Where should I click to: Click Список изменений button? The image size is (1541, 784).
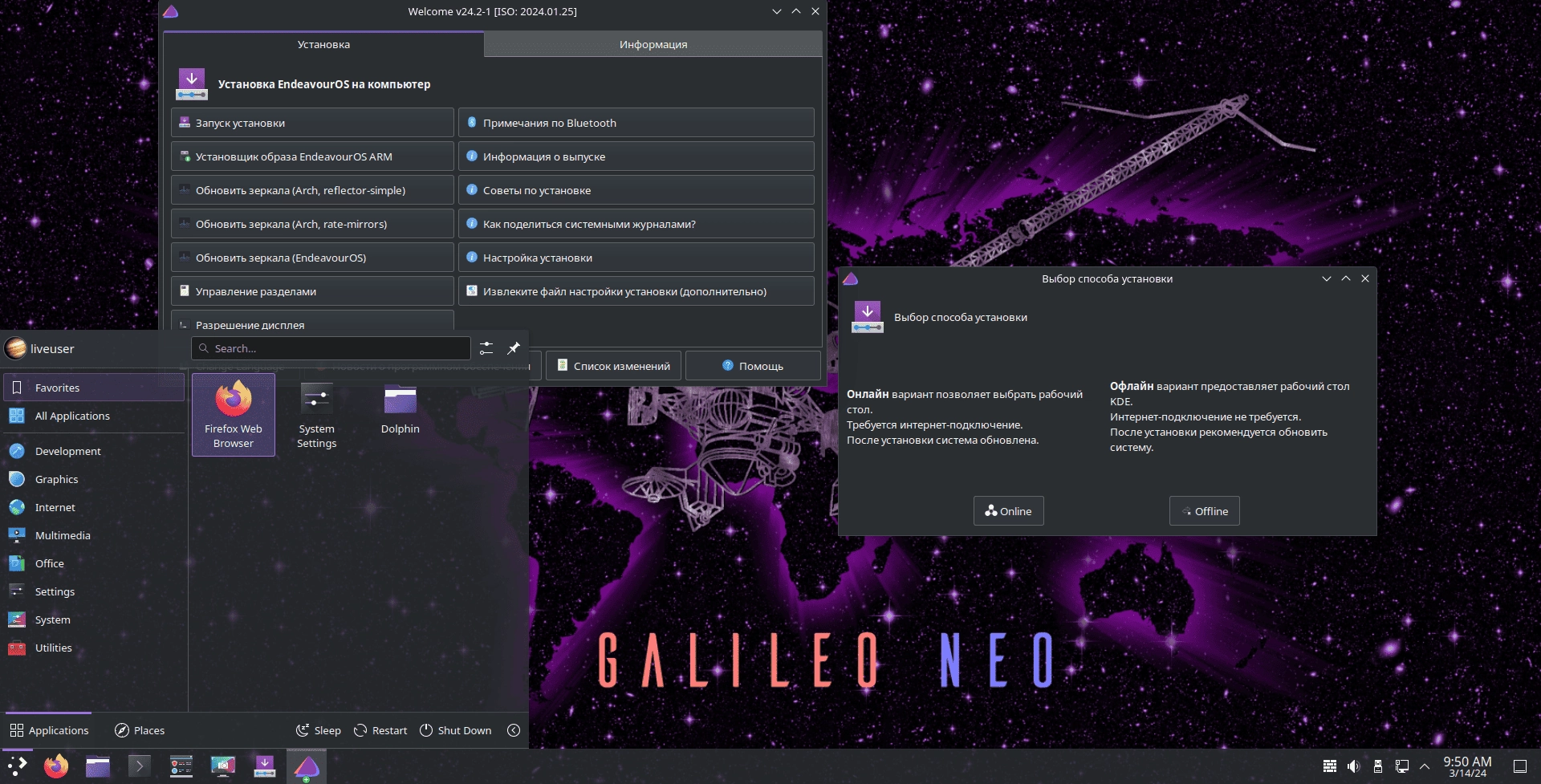614,366
